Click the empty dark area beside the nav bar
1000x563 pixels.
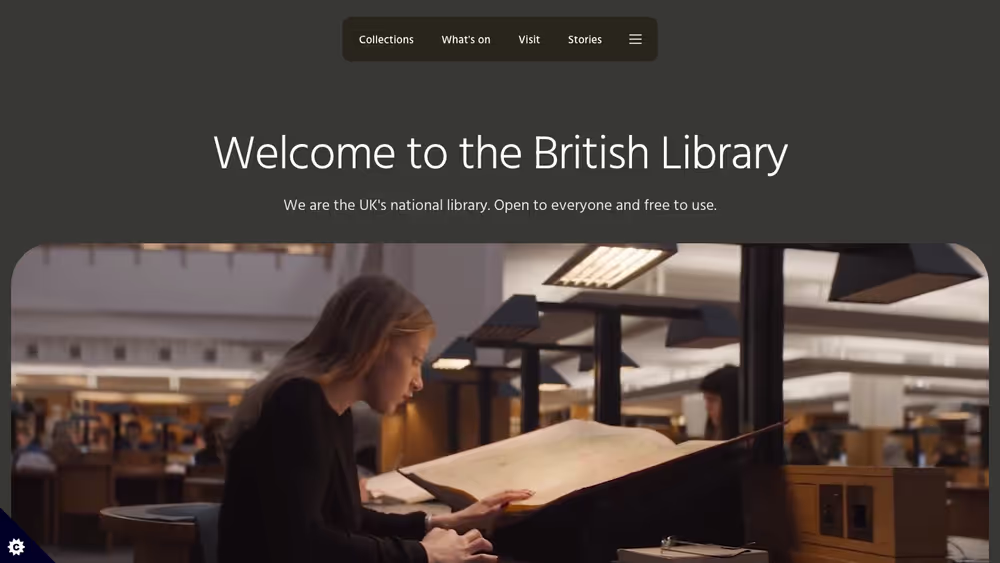click(x=829, y=40)
